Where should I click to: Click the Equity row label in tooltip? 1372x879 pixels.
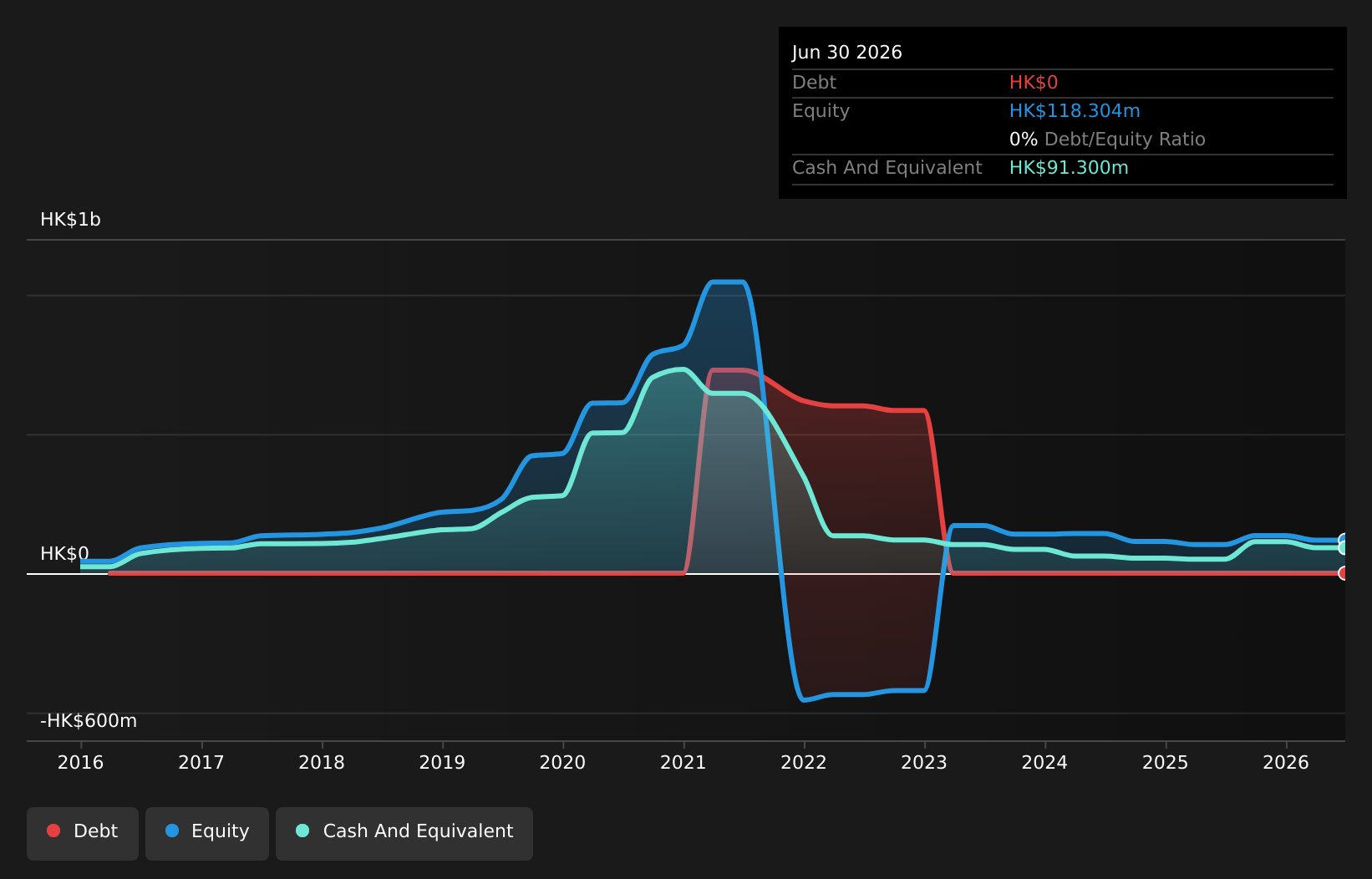click(x=821, y=110)
